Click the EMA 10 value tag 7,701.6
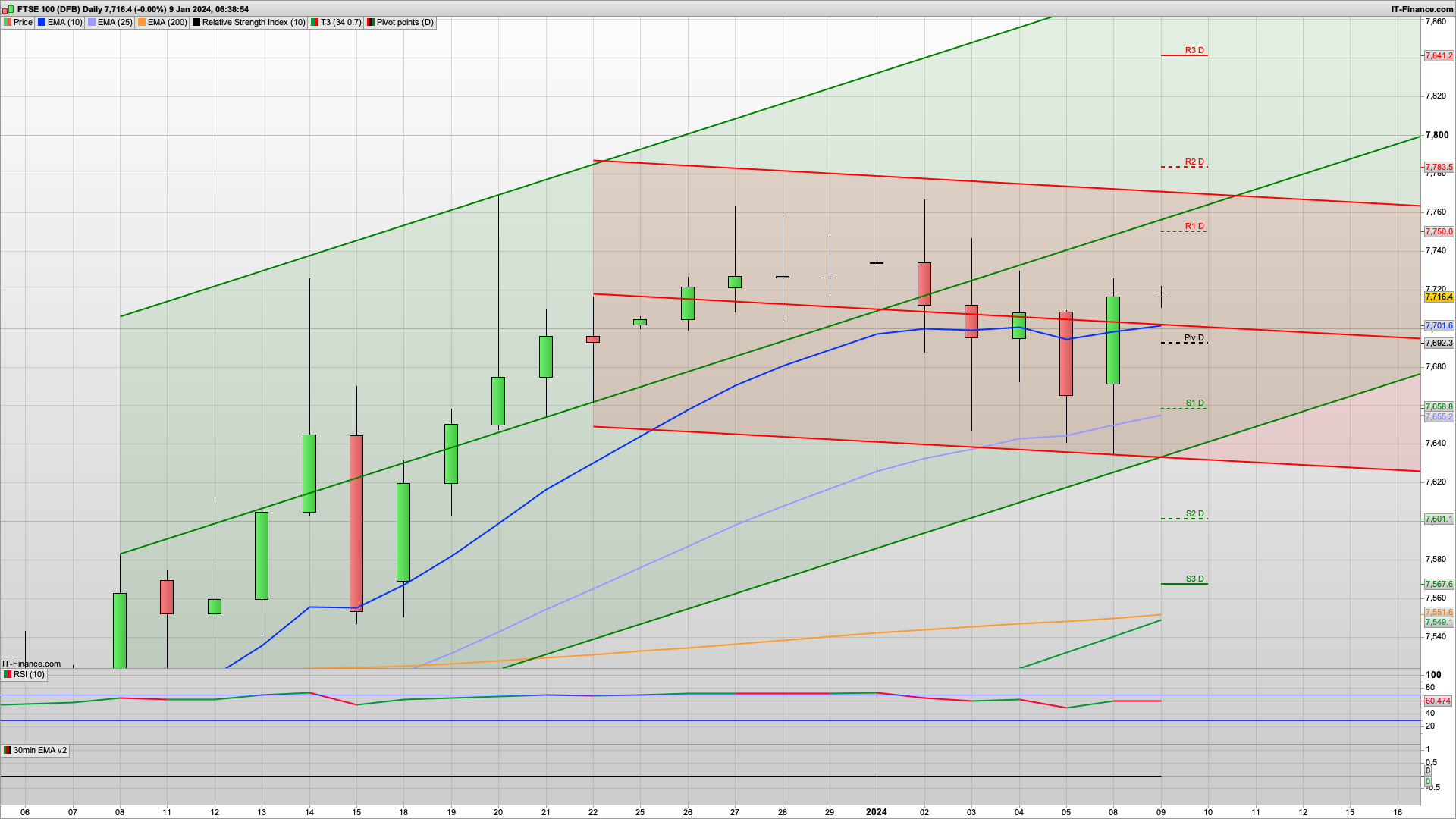This screenshot has width=1456, height=819. coord(1439,325)
